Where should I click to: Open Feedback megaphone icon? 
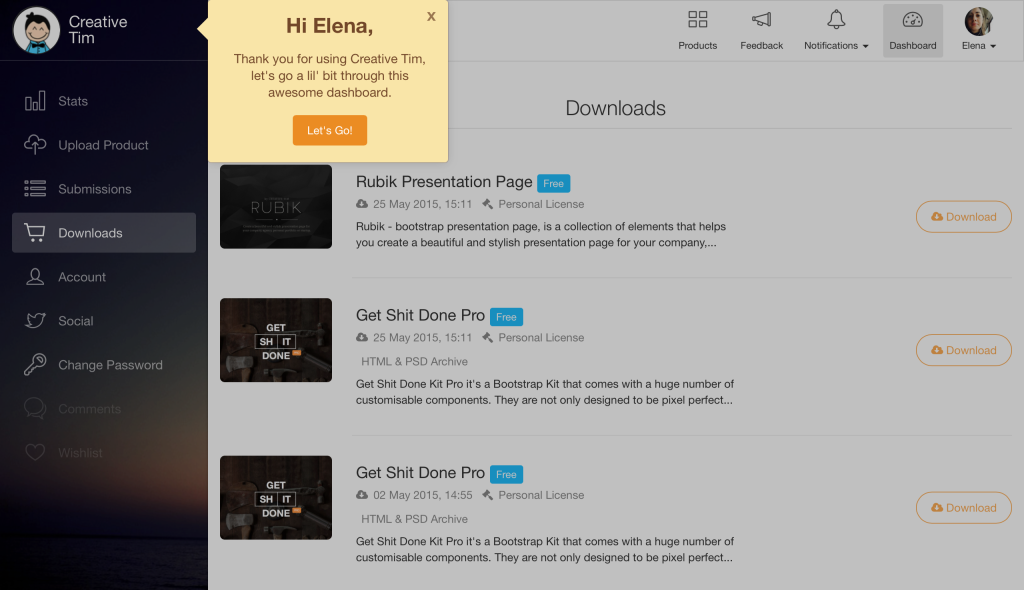761,20
